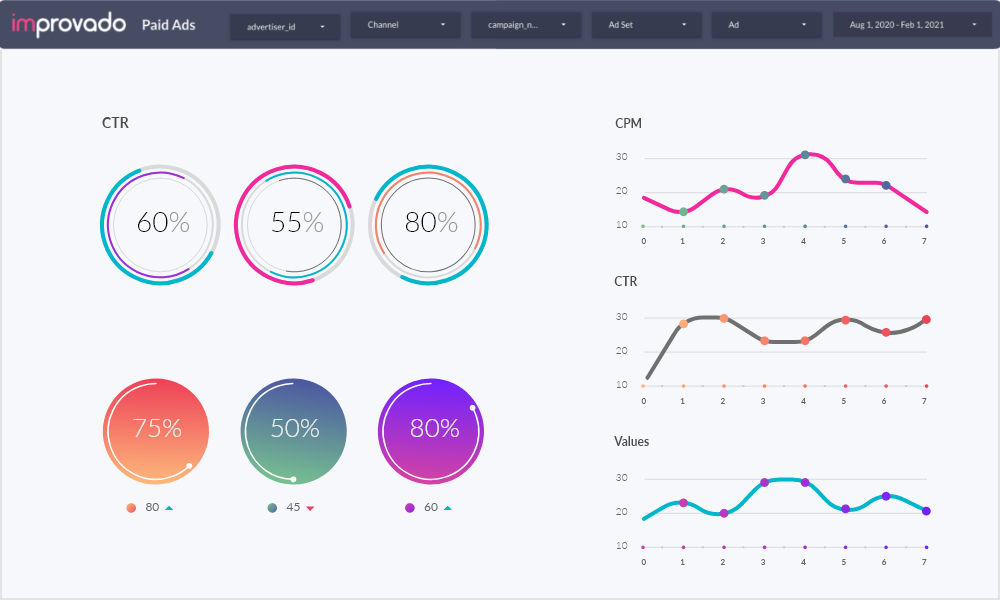Image resolution: width=1000 pixels, height=600 pixels.
Task: Select the last CTR chart data point
Action: tap(926, 319)
